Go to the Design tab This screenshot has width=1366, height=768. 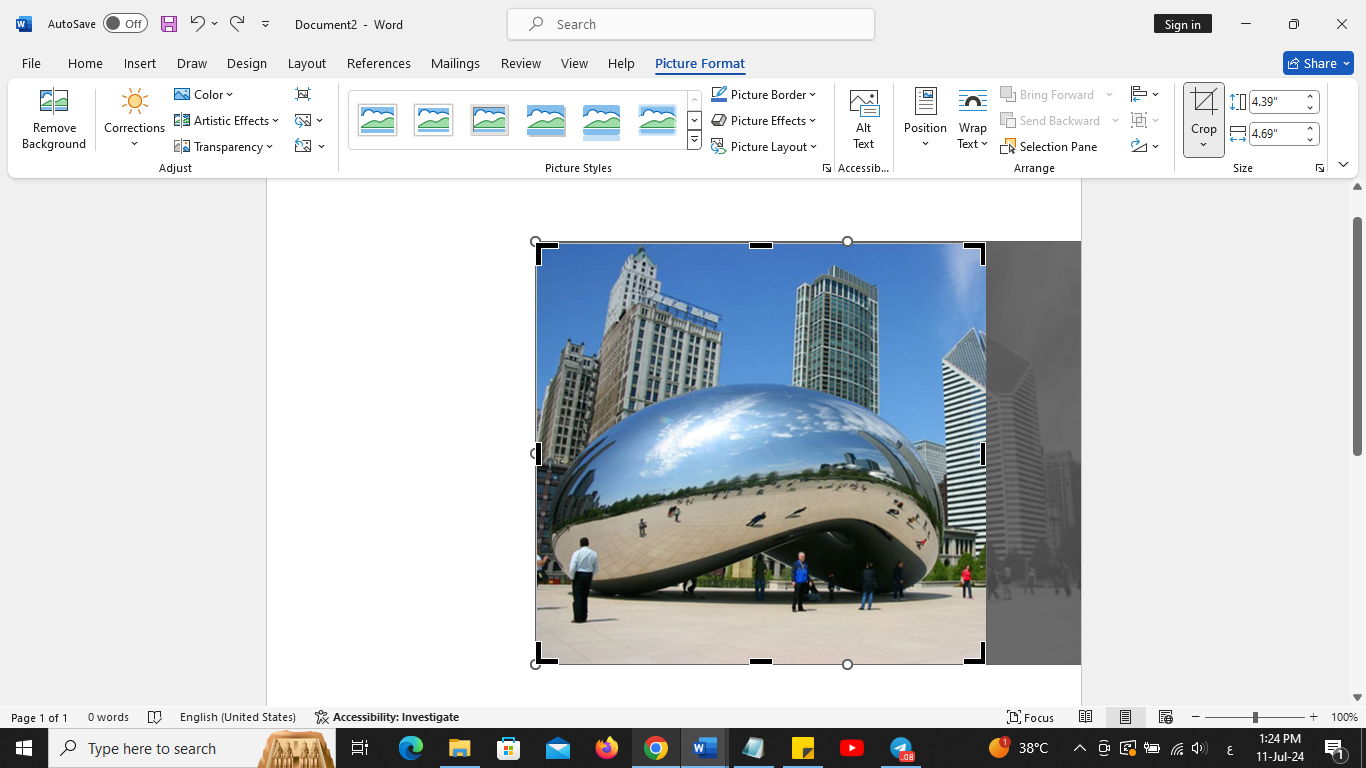pos(246,63)
